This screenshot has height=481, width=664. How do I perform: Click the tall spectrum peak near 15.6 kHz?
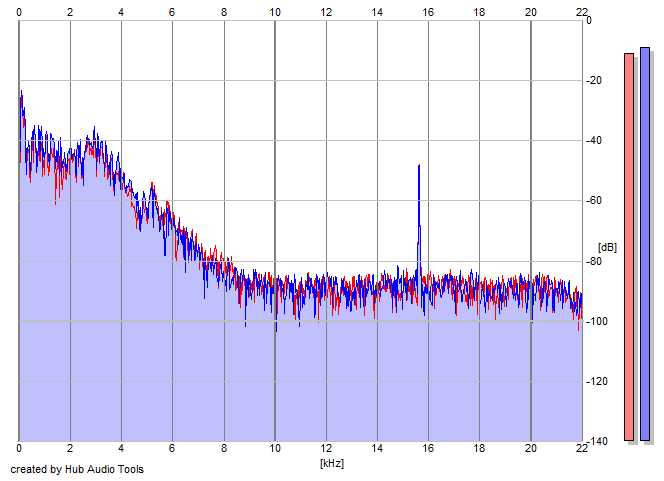coord(419,220)
